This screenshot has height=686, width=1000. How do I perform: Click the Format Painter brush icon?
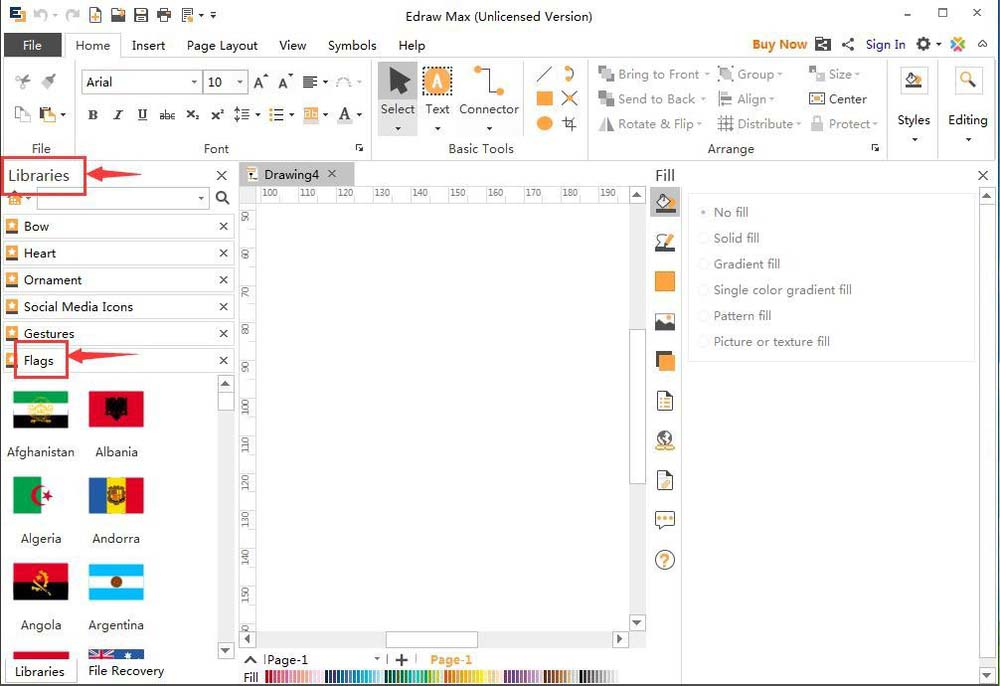click(49, 82)
